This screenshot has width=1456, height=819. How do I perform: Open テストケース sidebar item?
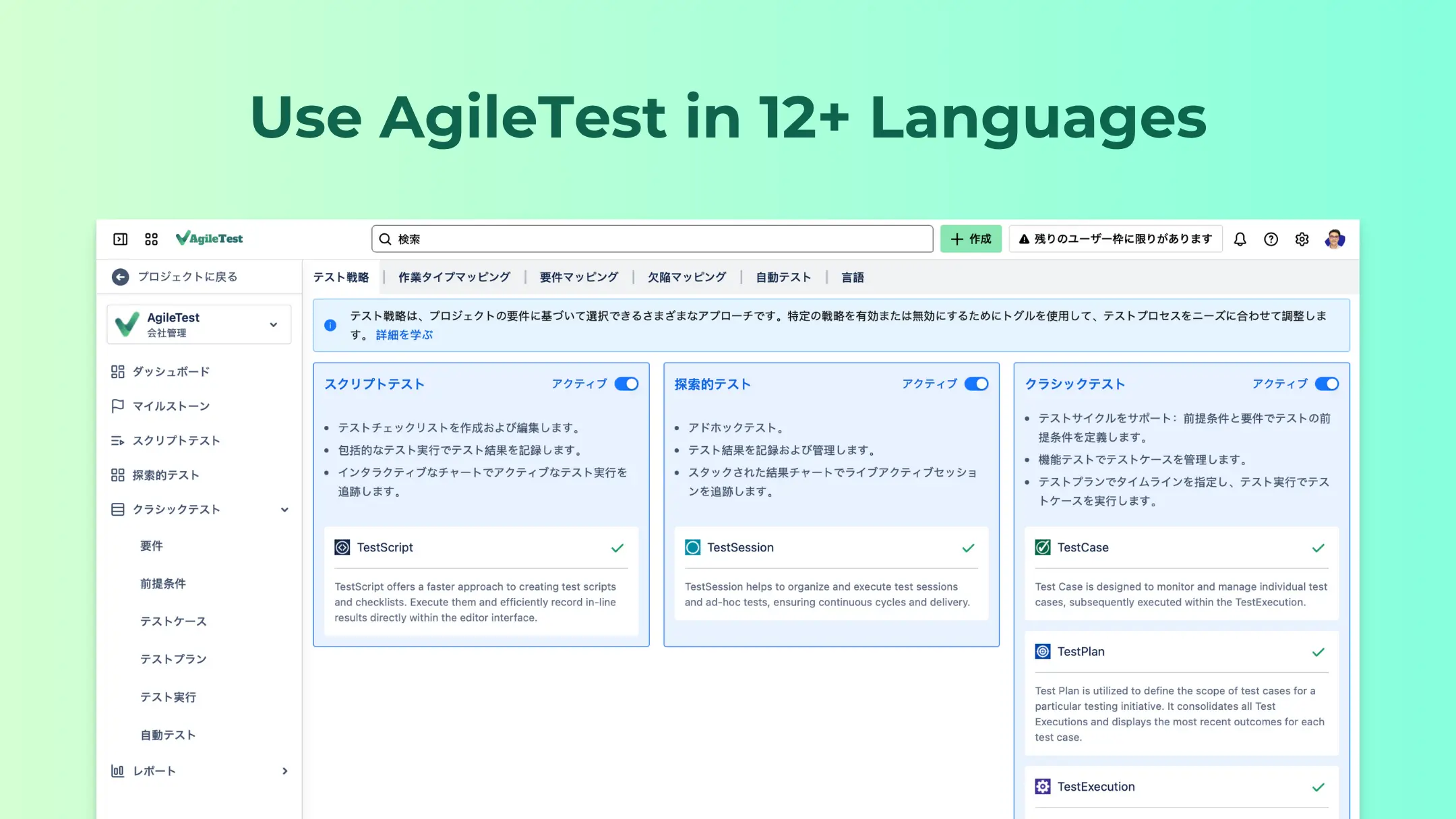[x=173, y=621]
